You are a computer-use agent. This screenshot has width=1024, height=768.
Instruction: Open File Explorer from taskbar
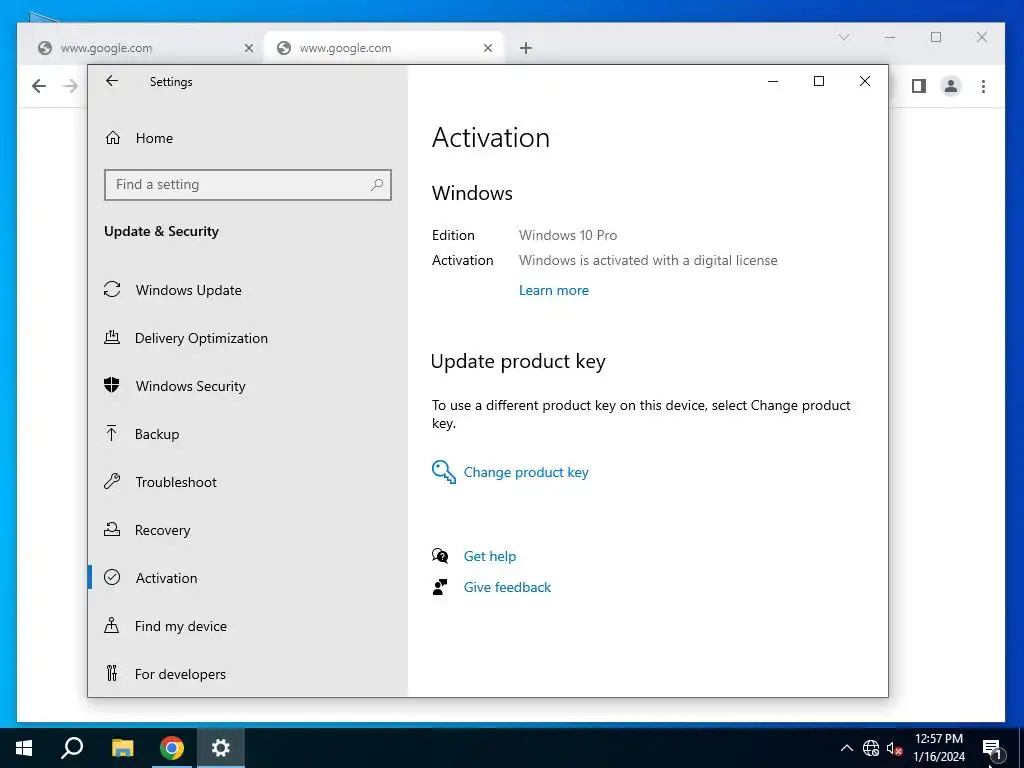122,748
